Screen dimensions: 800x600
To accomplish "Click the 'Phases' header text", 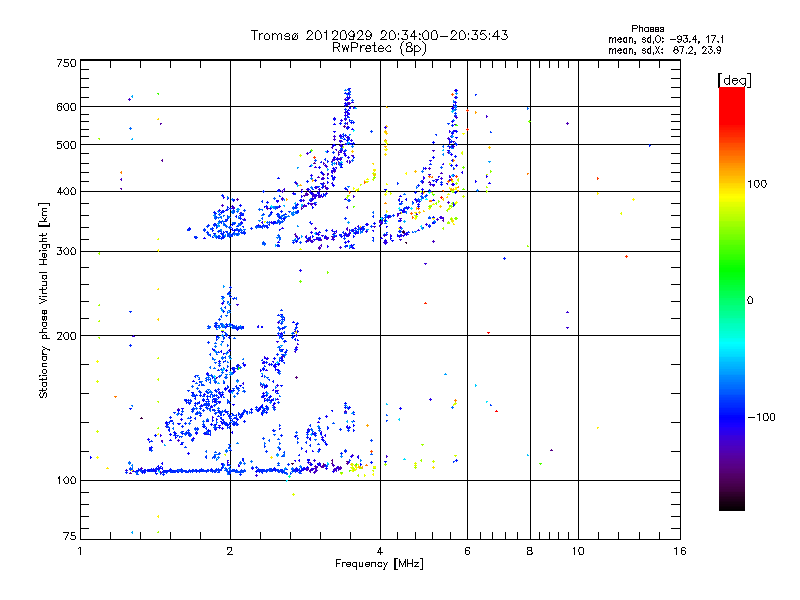I will [x=647, y=29].
